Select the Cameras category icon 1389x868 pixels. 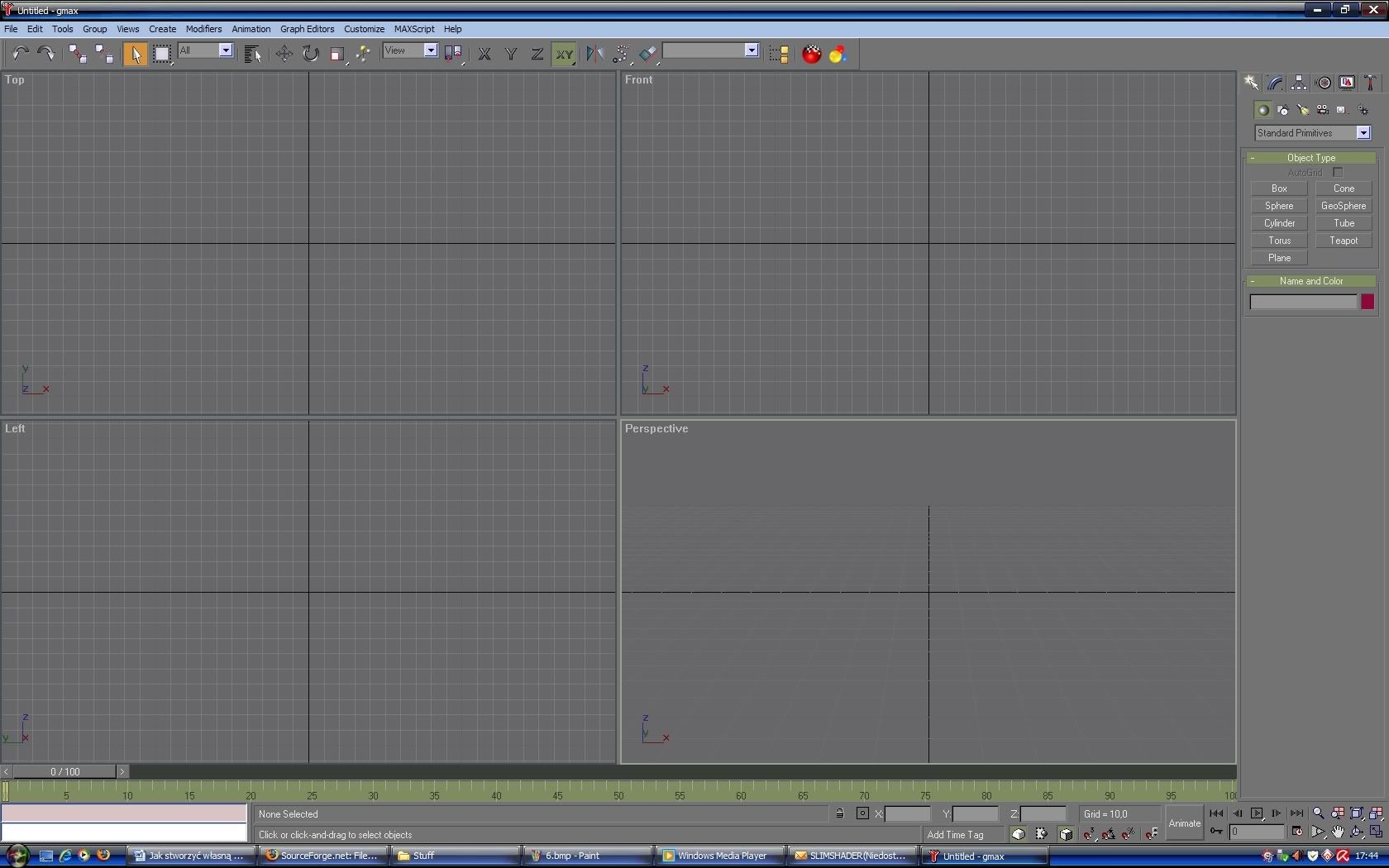(1322, 110)
